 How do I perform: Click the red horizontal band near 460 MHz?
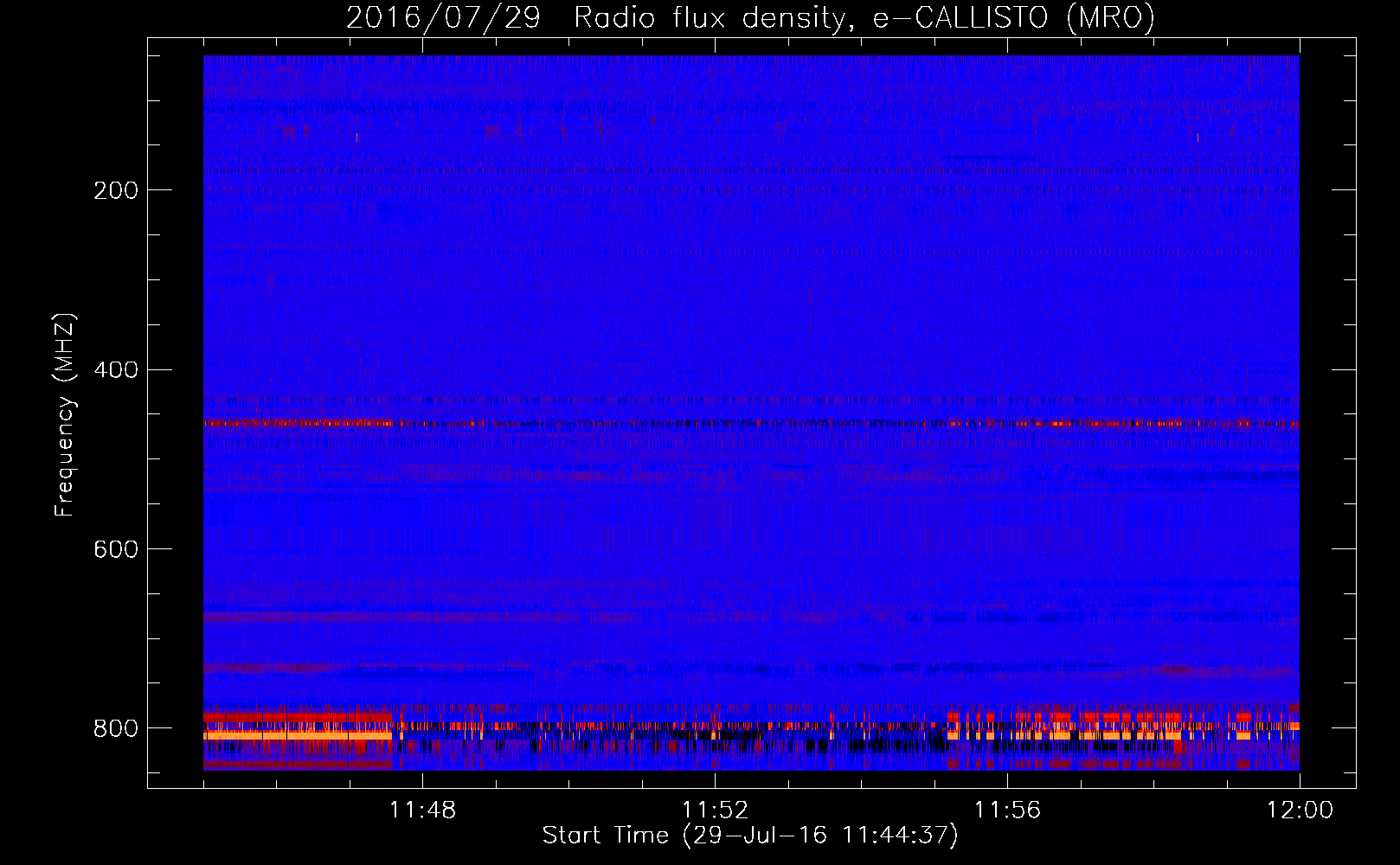click(751, 424)
